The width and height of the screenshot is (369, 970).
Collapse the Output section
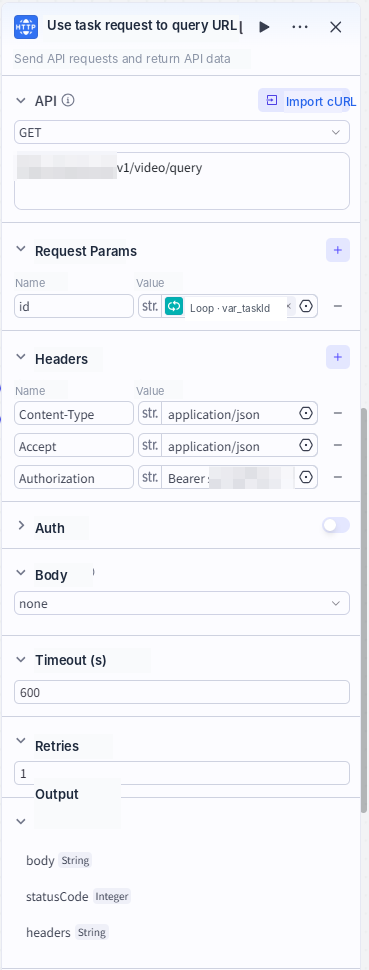pos(21,822)
